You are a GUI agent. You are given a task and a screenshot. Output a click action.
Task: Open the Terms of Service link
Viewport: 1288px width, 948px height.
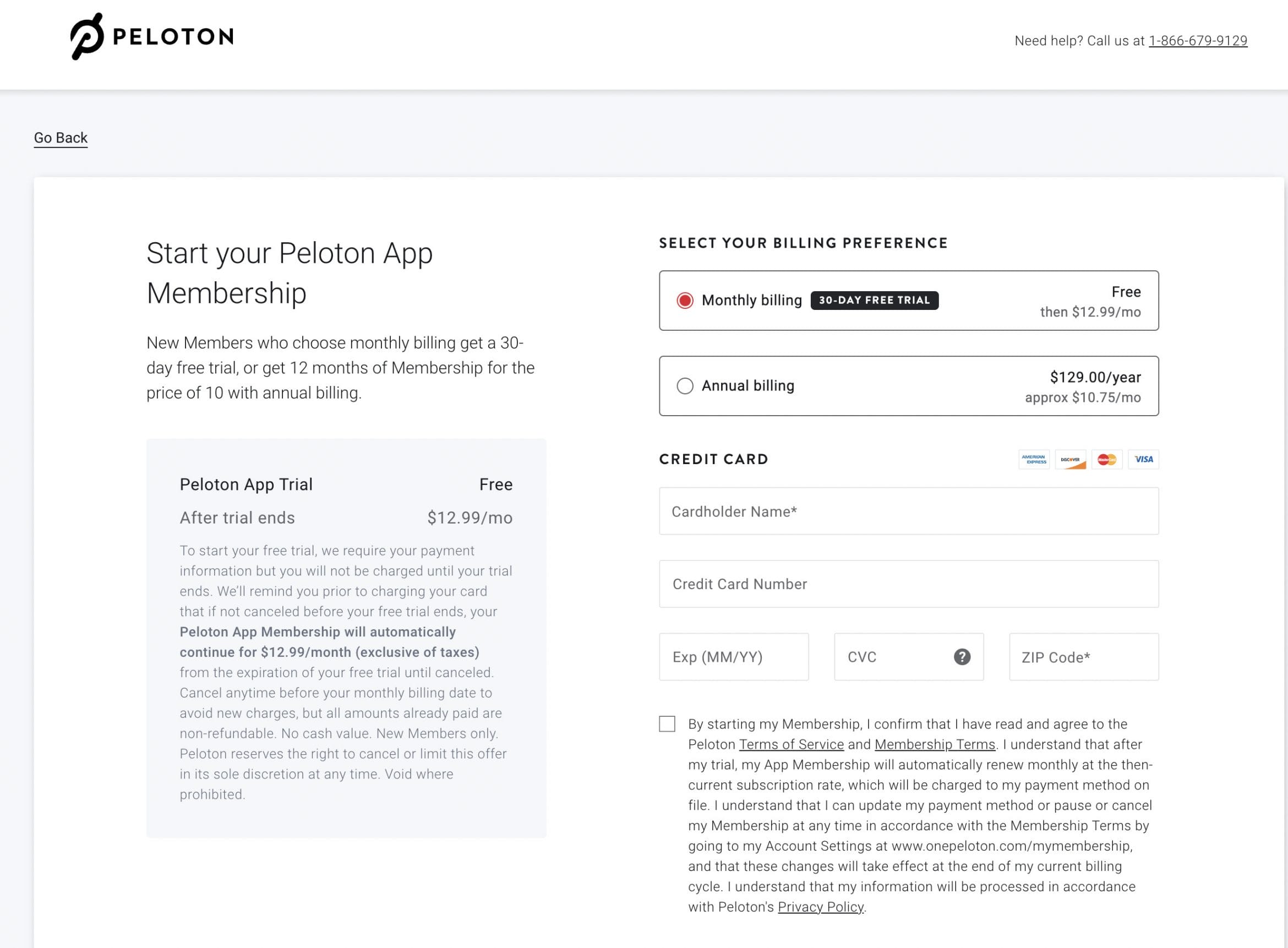[791, 744]
